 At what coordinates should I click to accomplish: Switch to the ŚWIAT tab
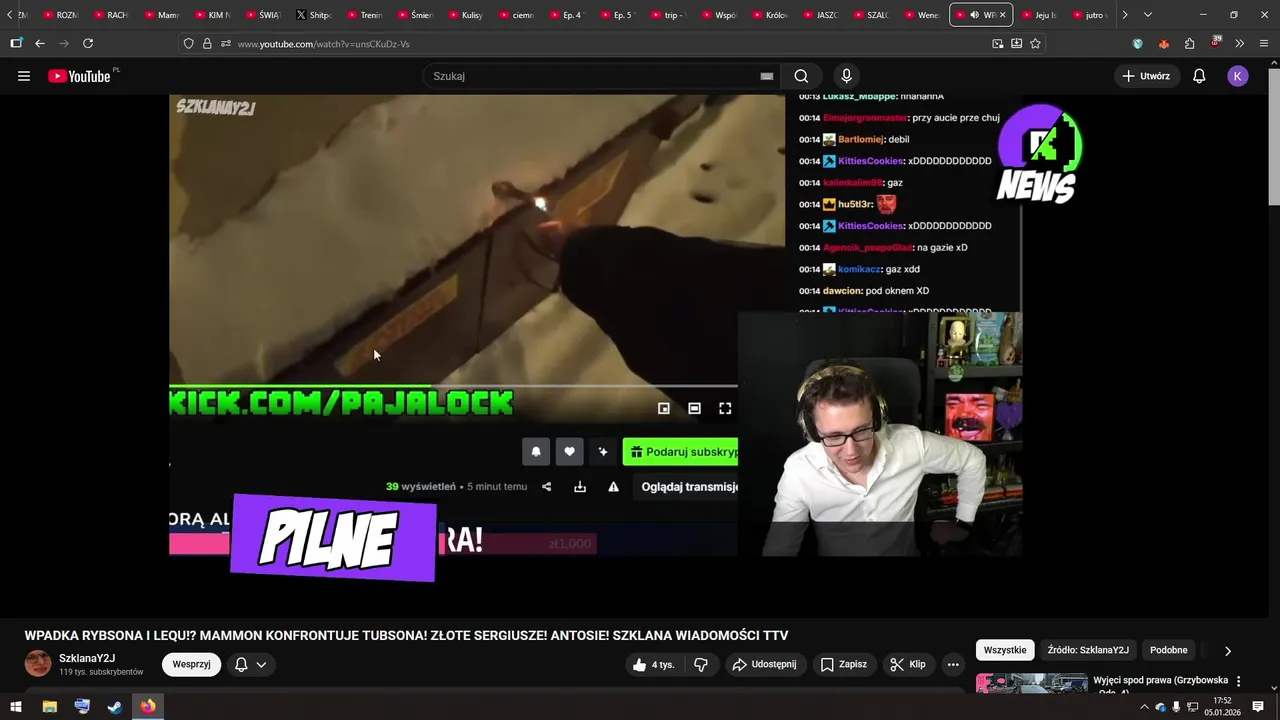click(x=262, y=15)
